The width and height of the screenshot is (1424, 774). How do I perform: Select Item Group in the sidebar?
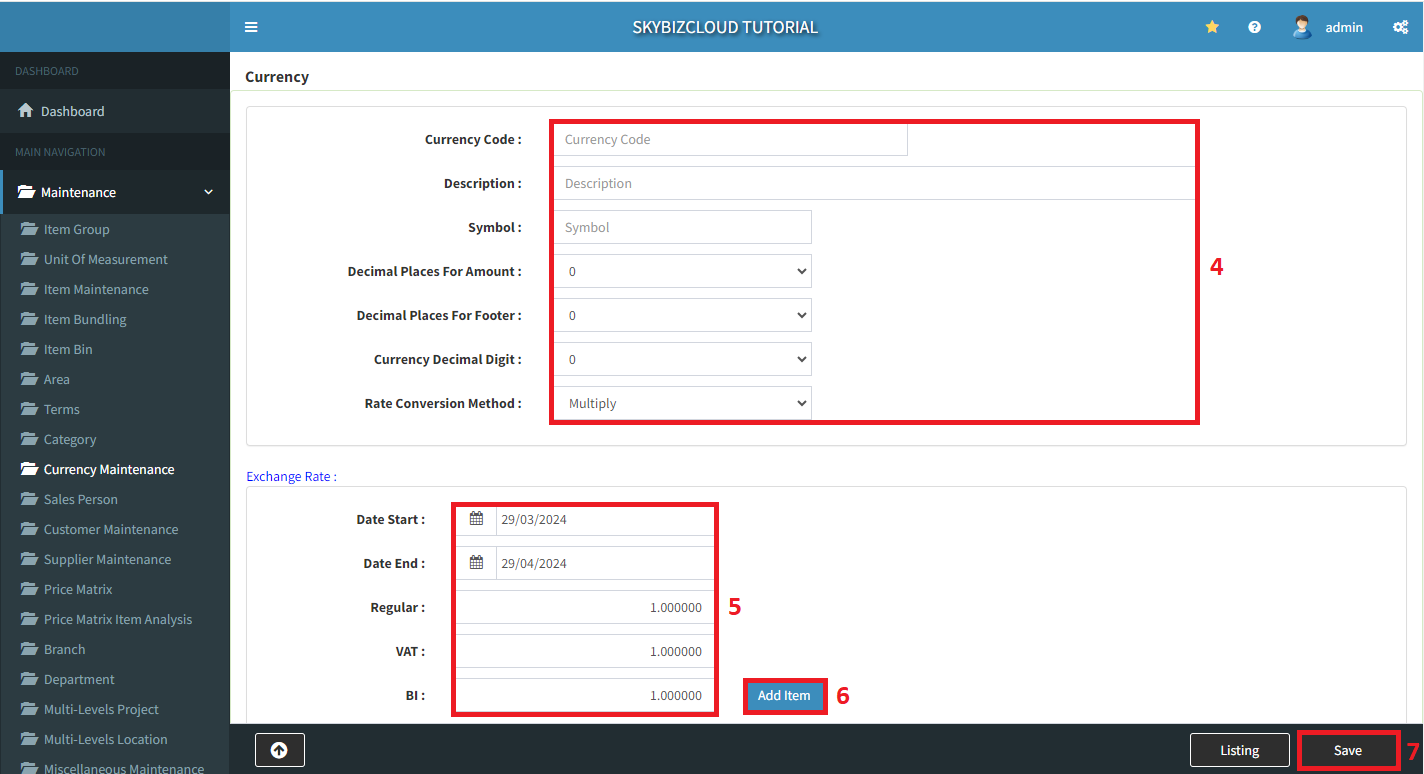pyautogui.click(x=76, y=229)
